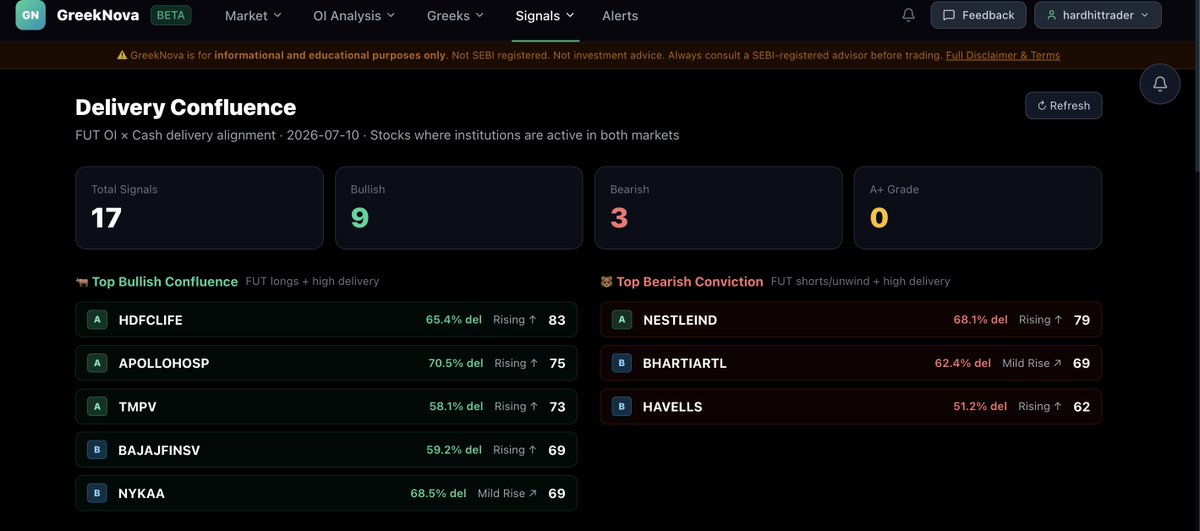Click the A grade badge for NESTLEIND

622,320
